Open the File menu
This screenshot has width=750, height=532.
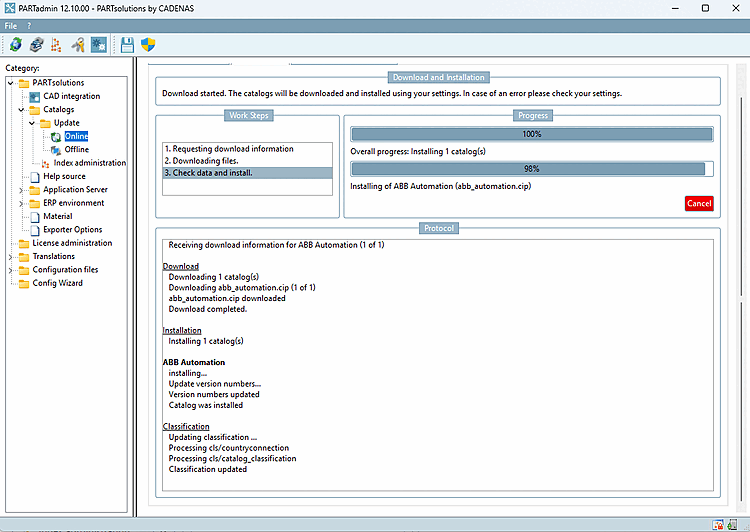[x=11, y=26]
